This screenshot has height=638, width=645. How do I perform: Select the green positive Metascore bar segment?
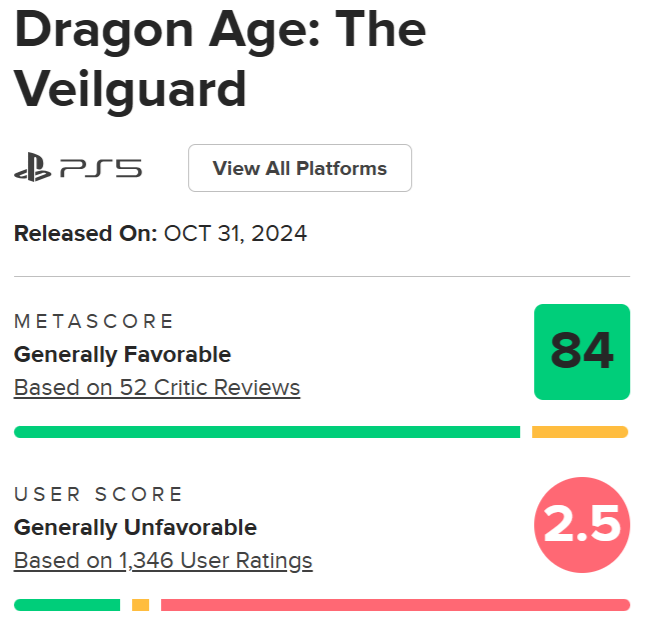tap(267, 432)
